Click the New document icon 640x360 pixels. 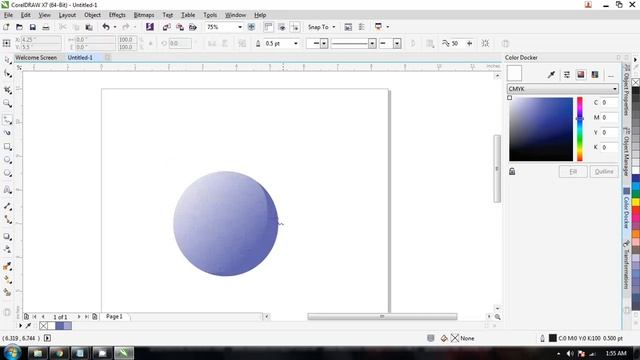tap(6, 27)
